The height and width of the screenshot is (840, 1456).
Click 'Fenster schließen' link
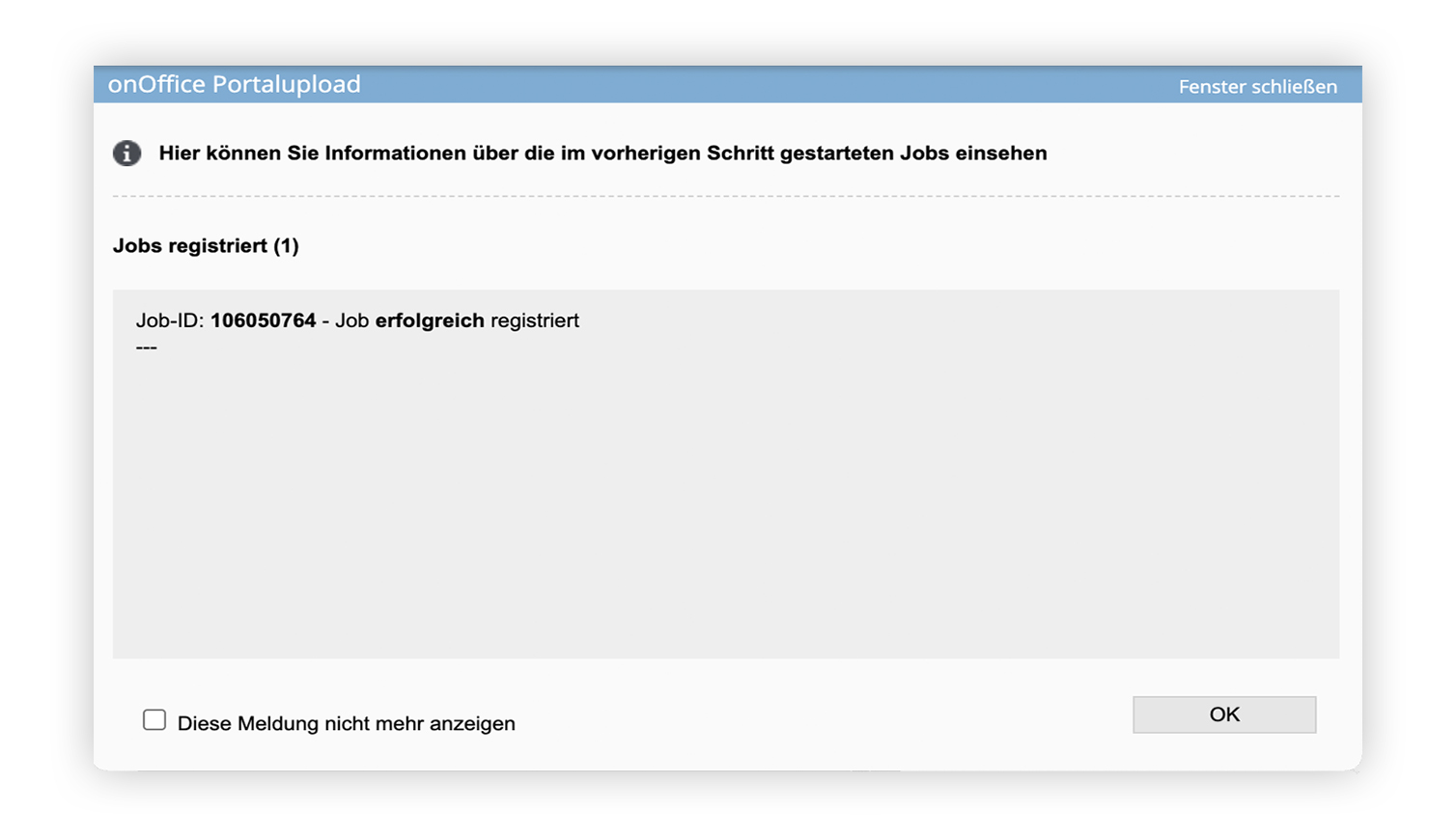tap(1257, 87)
